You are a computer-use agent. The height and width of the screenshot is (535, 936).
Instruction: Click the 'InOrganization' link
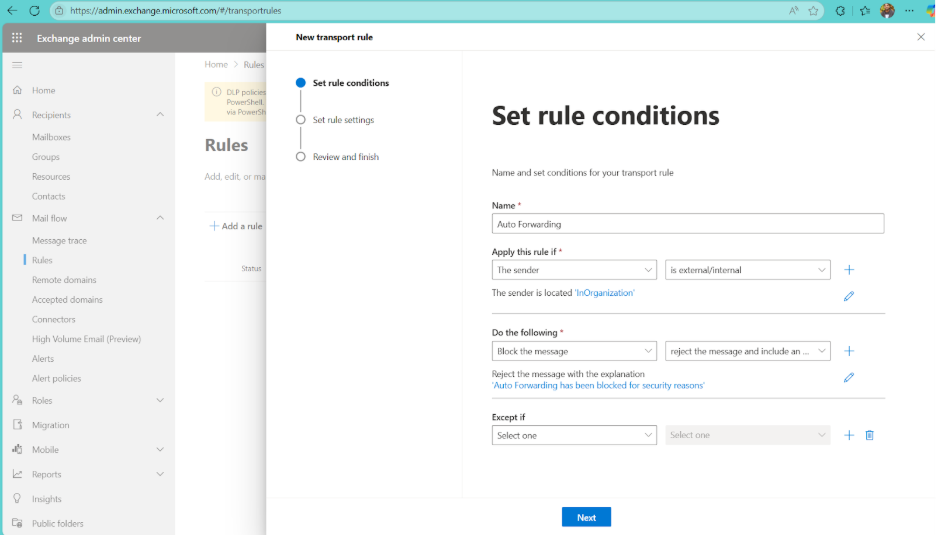tap(604, 293)
